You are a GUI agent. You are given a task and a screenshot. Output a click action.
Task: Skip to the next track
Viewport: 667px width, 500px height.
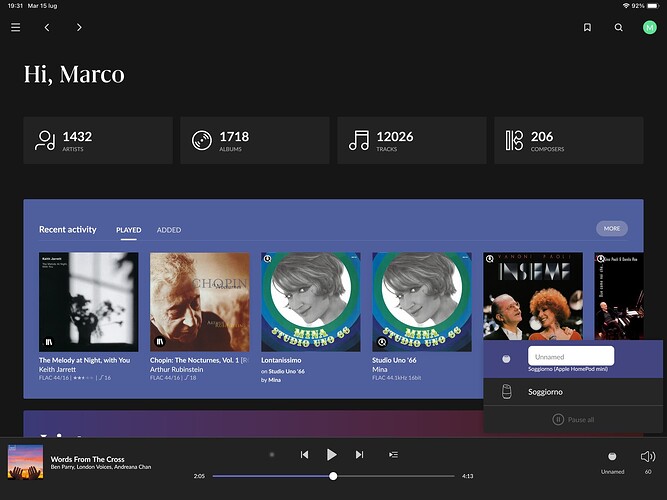(359, 455)
